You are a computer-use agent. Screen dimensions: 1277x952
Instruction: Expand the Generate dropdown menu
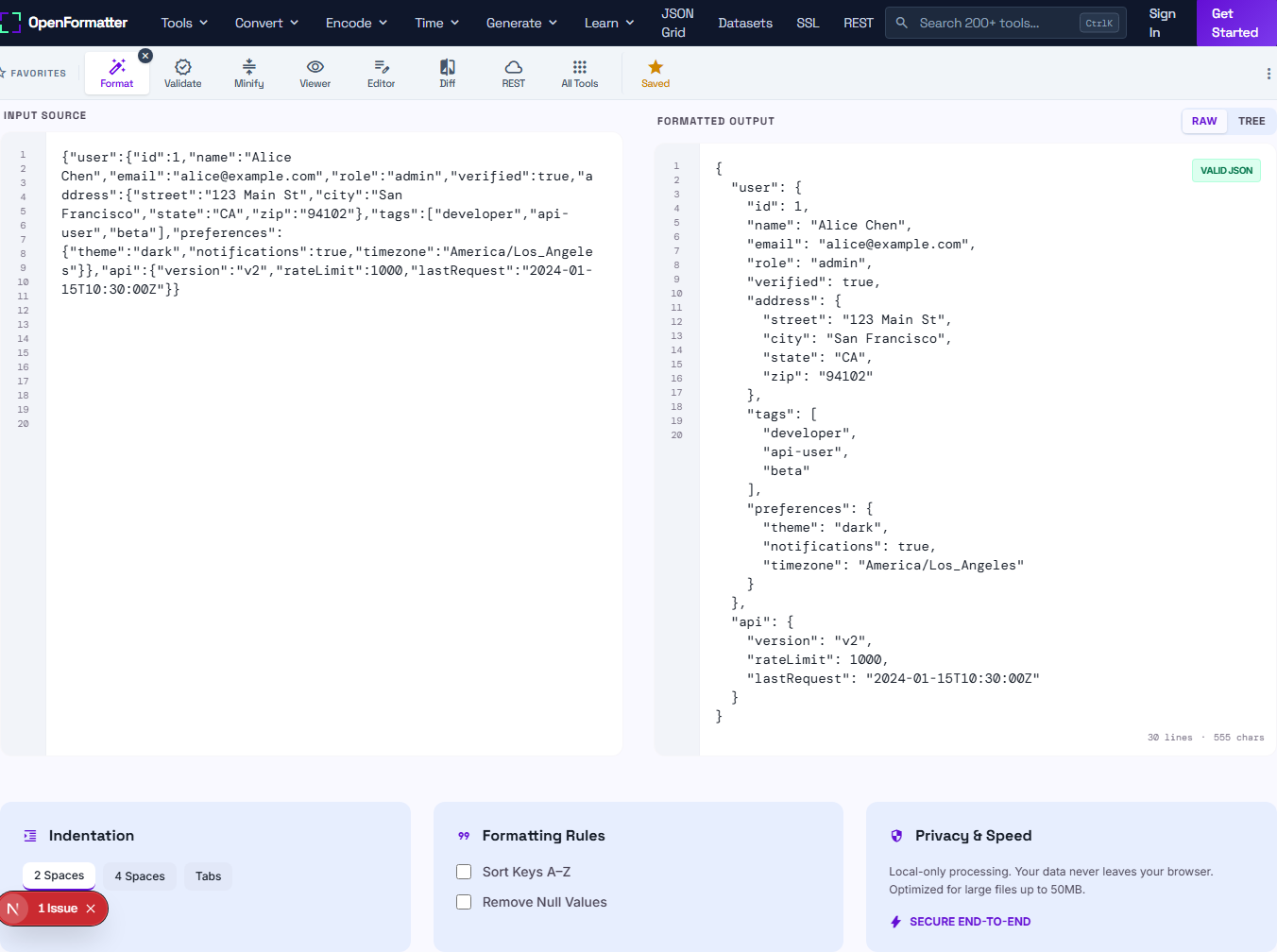[x=521, y=23]
